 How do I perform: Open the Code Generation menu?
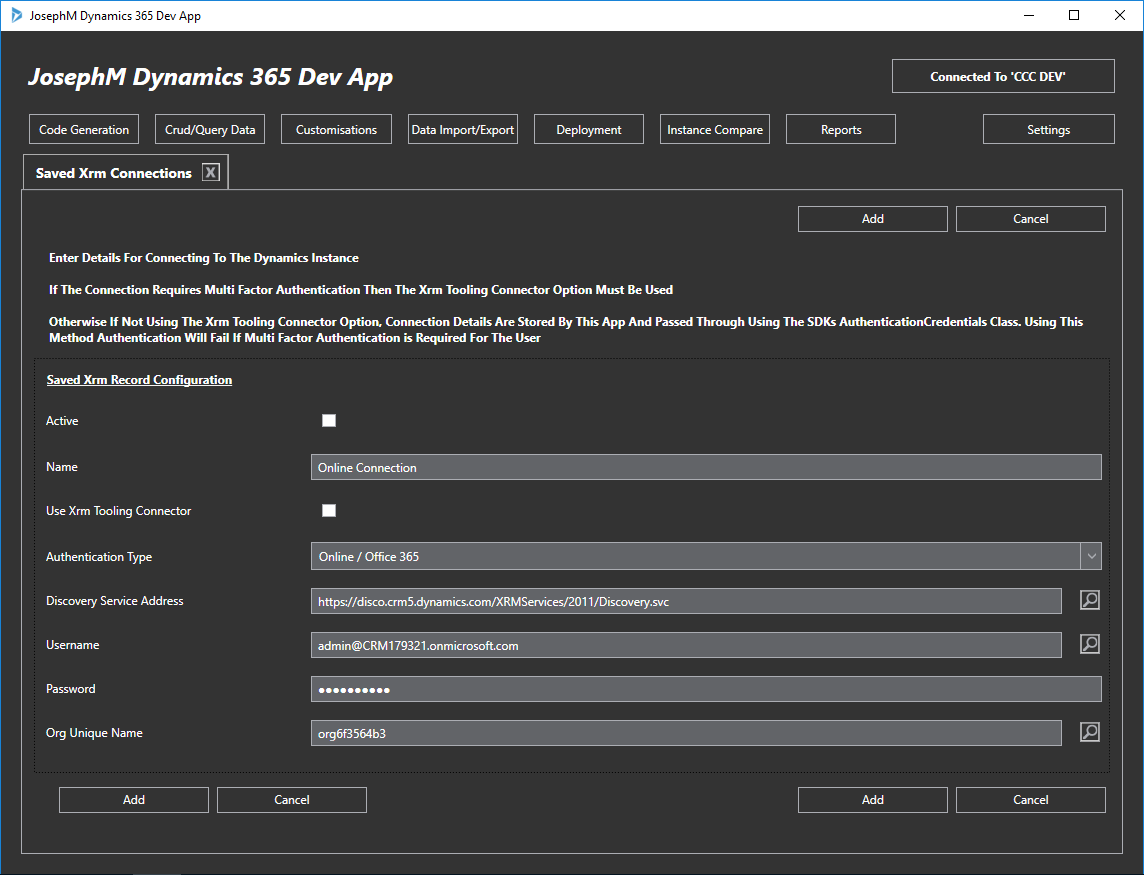point(84,130)
